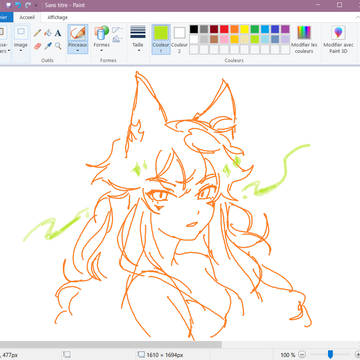Activate Couleur 2 background color
Viewport: 360px width, 360px height.
point(179,39)
